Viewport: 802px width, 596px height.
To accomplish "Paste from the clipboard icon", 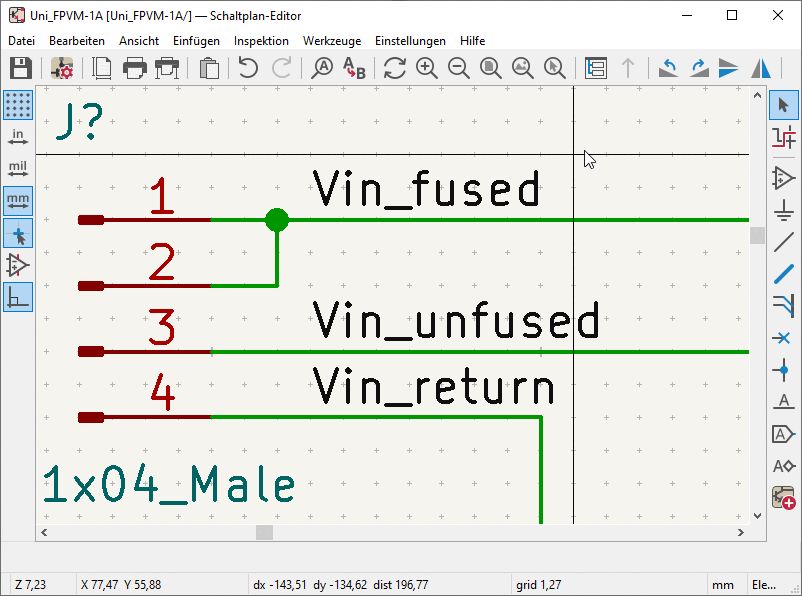I will pos(209,68).
